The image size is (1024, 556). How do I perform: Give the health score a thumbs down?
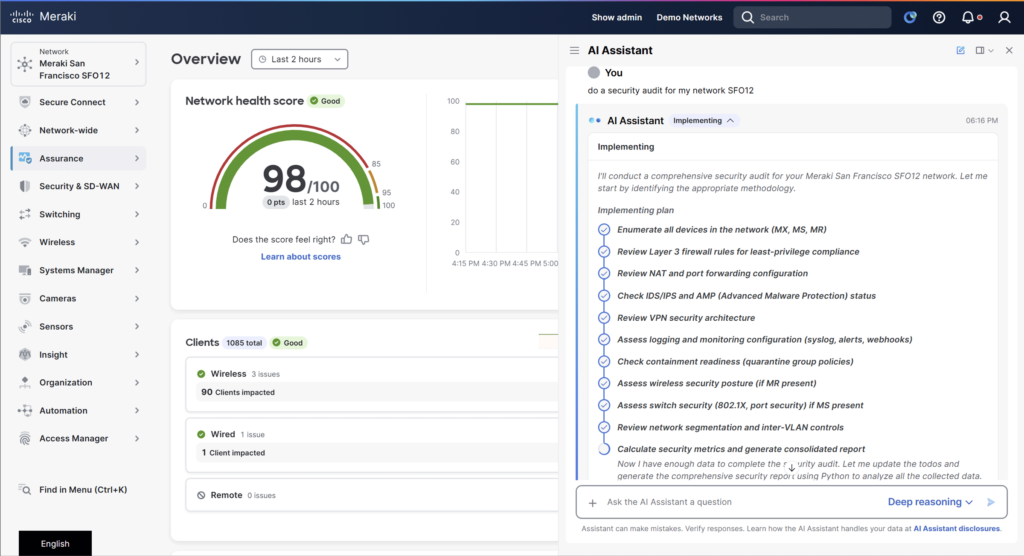(x=364, y=239)
